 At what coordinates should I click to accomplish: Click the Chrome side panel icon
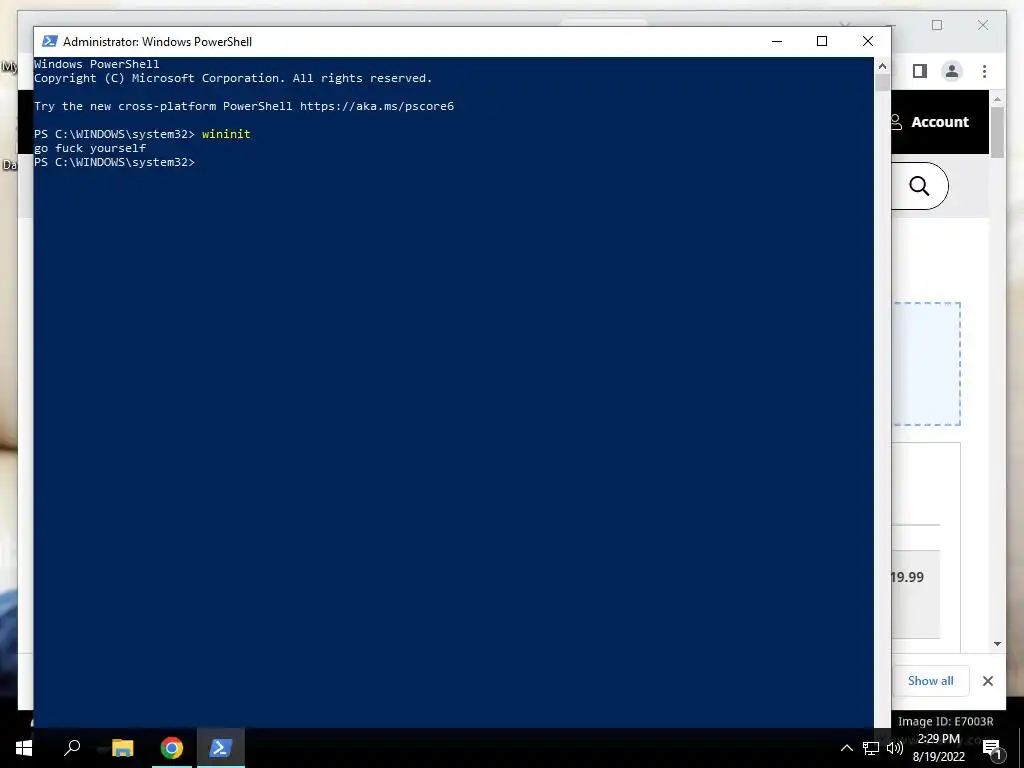tap(920, 71)
